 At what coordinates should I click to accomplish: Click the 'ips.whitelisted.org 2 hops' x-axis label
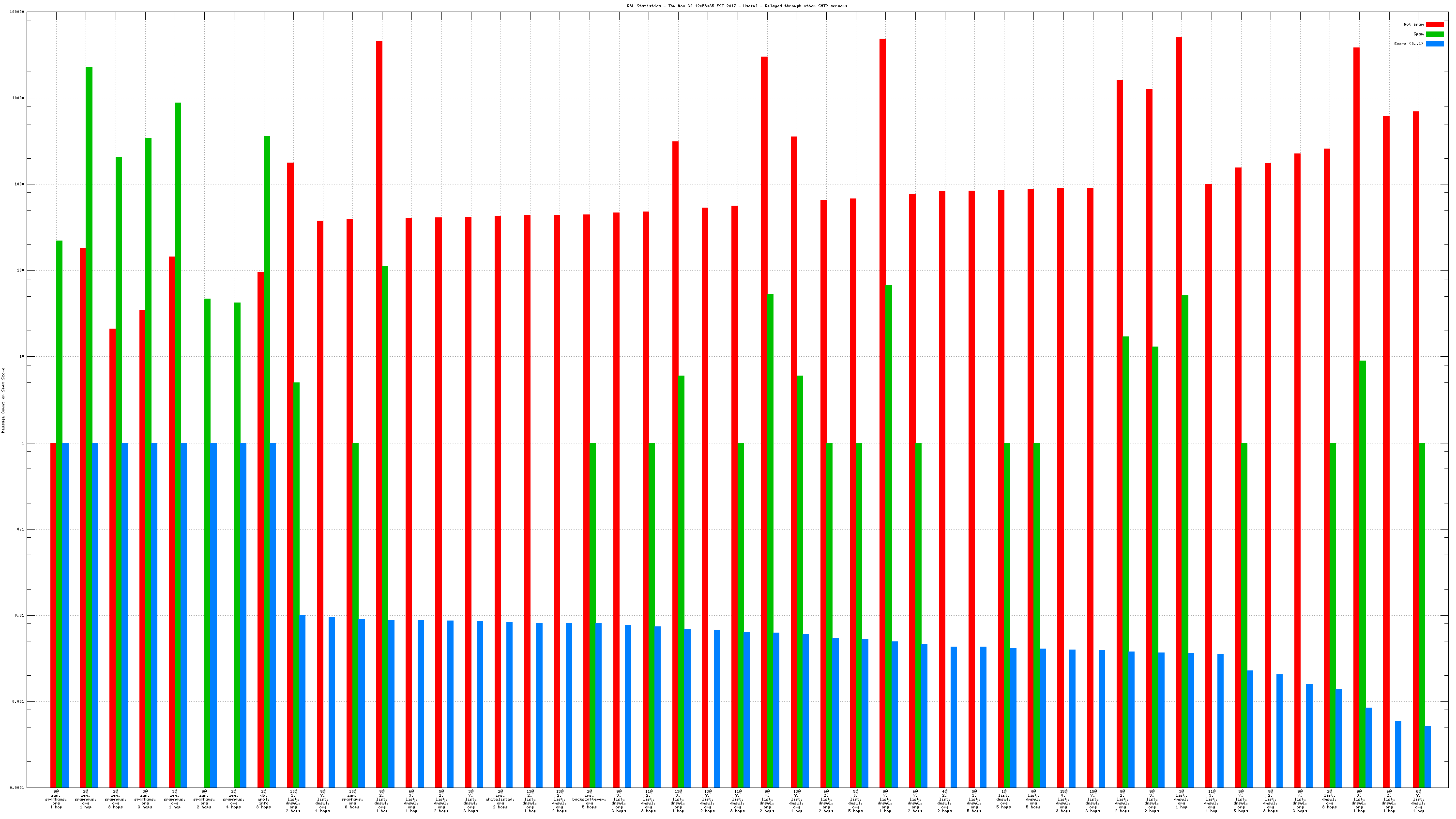500,799
